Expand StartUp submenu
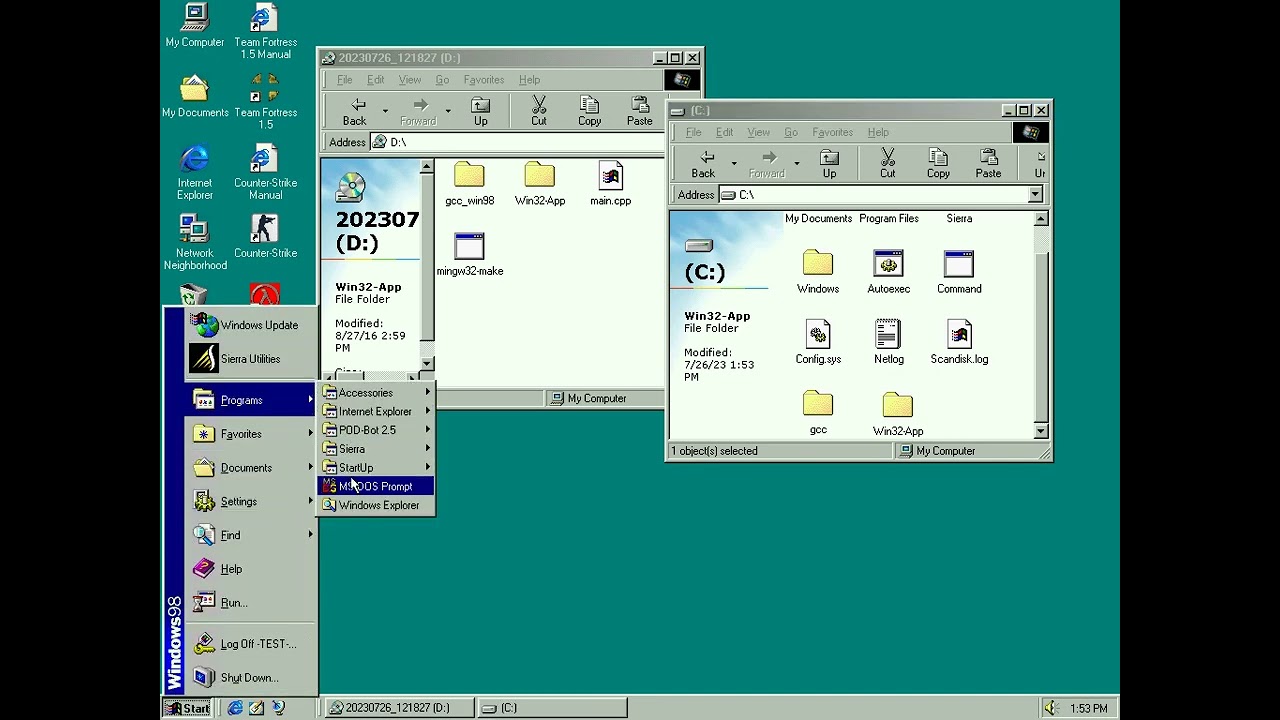 click(x=376, y=467)
